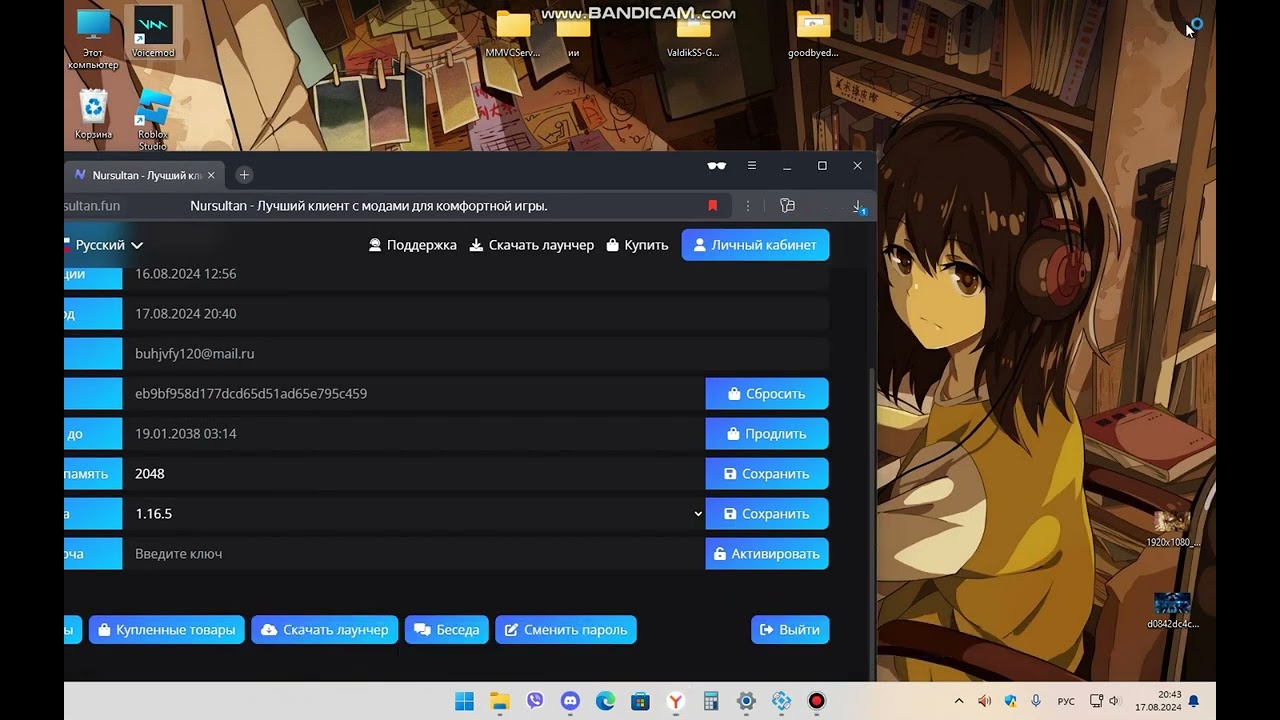Click the email buhjvfy120@mail.ru

click(x=195, y=354)
